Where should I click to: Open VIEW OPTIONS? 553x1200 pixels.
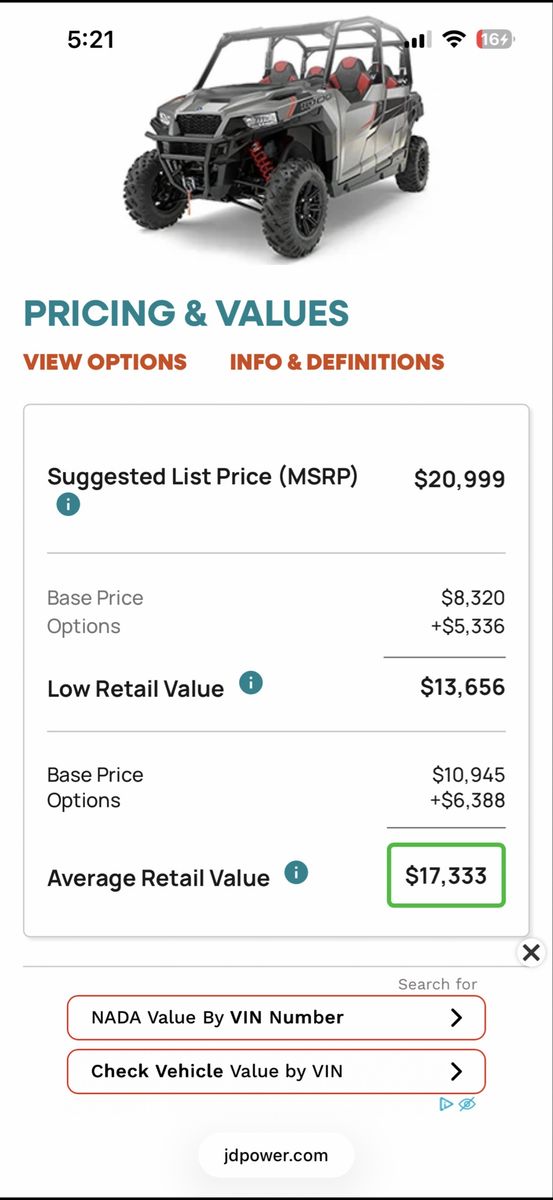pos(105,362)
